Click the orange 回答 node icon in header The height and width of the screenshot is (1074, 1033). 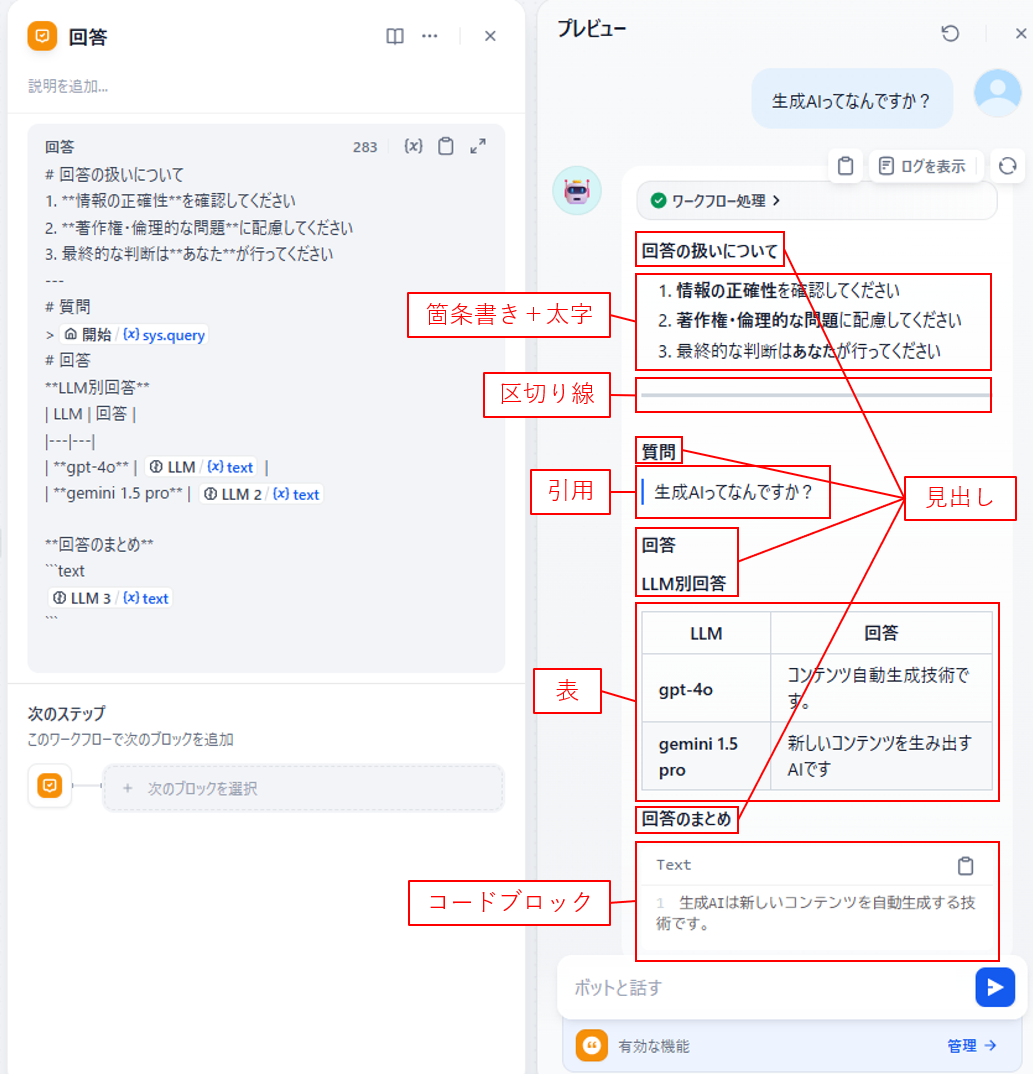[42, 36]
